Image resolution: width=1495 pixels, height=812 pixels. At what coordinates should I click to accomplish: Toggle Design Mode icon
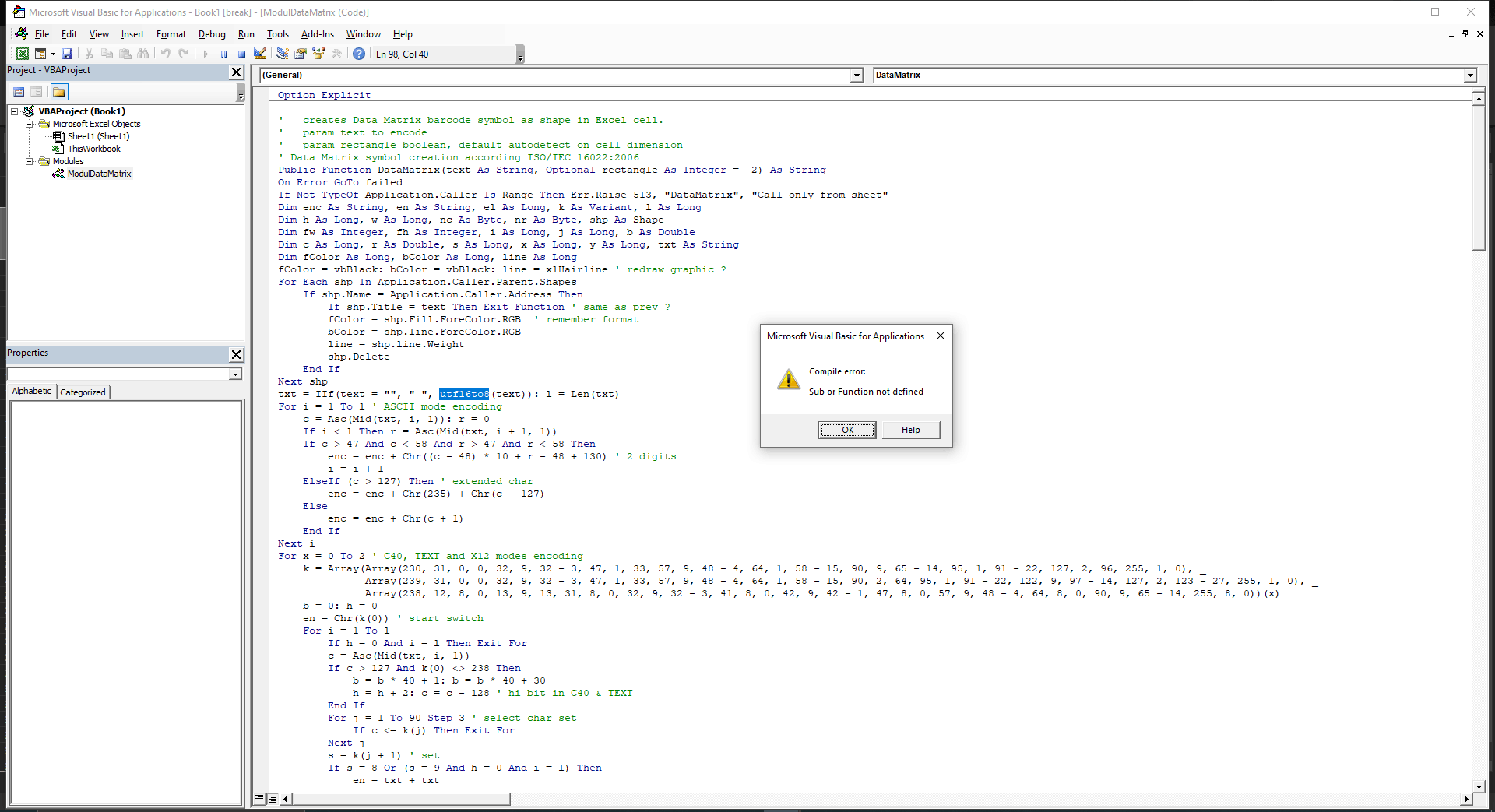click(x=260, y=54)
